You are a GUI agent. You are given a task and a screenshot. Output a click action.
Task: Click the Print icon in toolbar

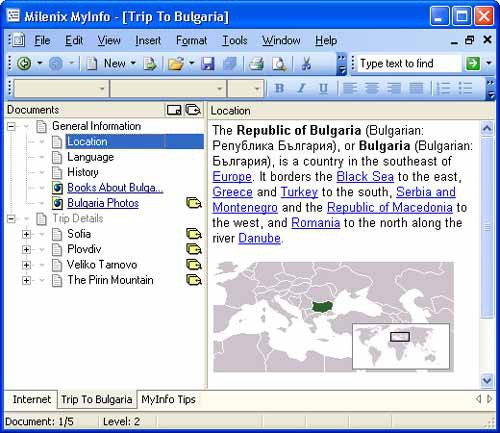click(x=256, y=64)
